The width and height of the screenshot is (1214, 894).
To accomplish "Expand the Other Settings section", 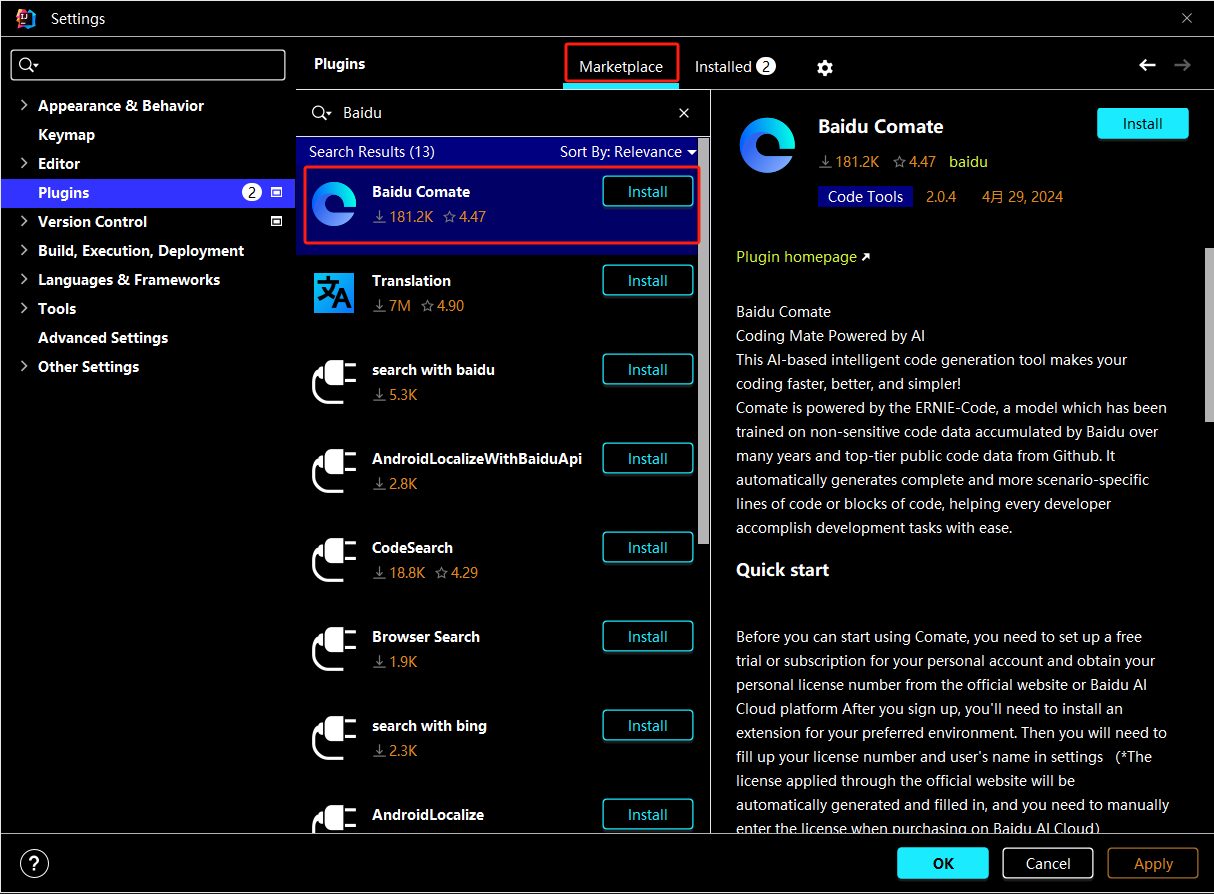I will tap(24, 366).
